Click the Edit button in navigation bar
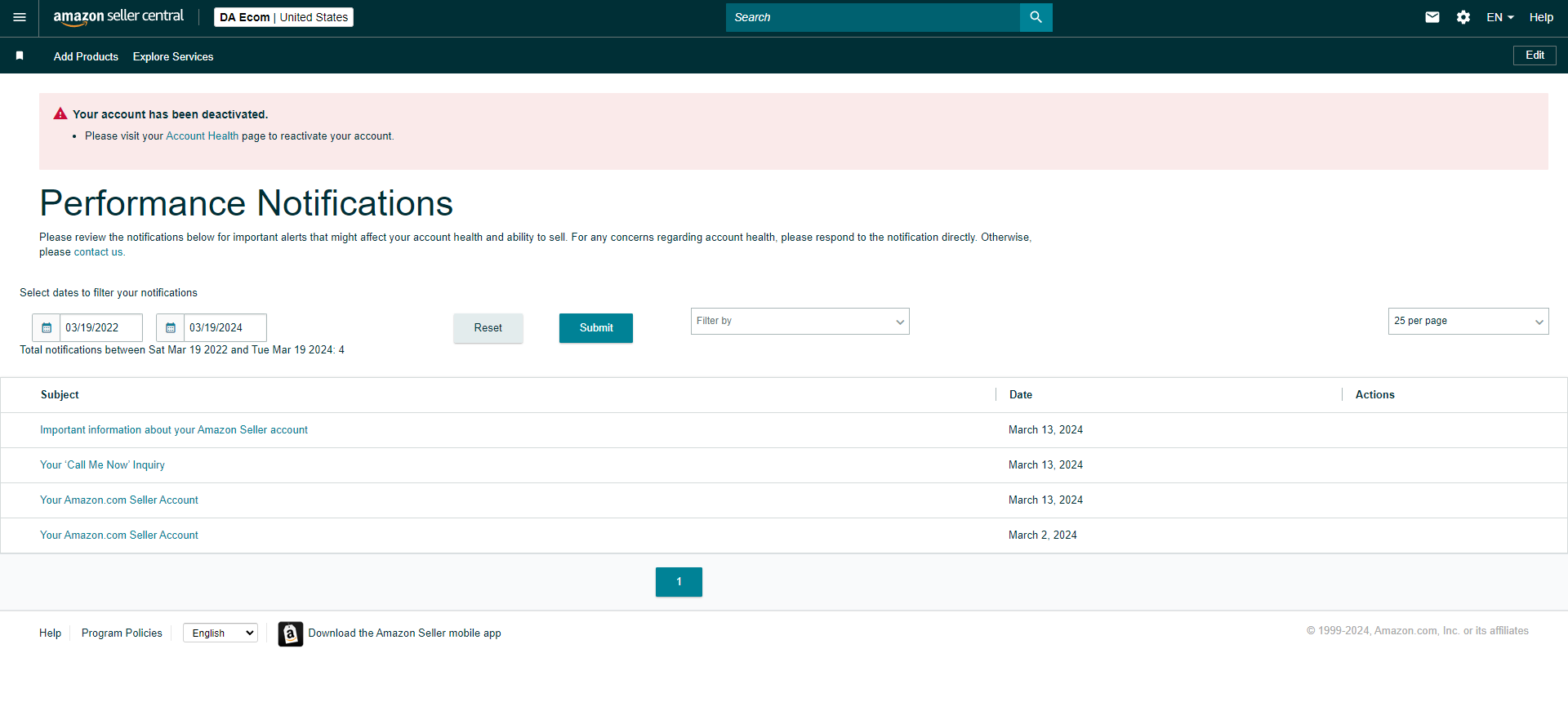 click(x=1535, y=56)
